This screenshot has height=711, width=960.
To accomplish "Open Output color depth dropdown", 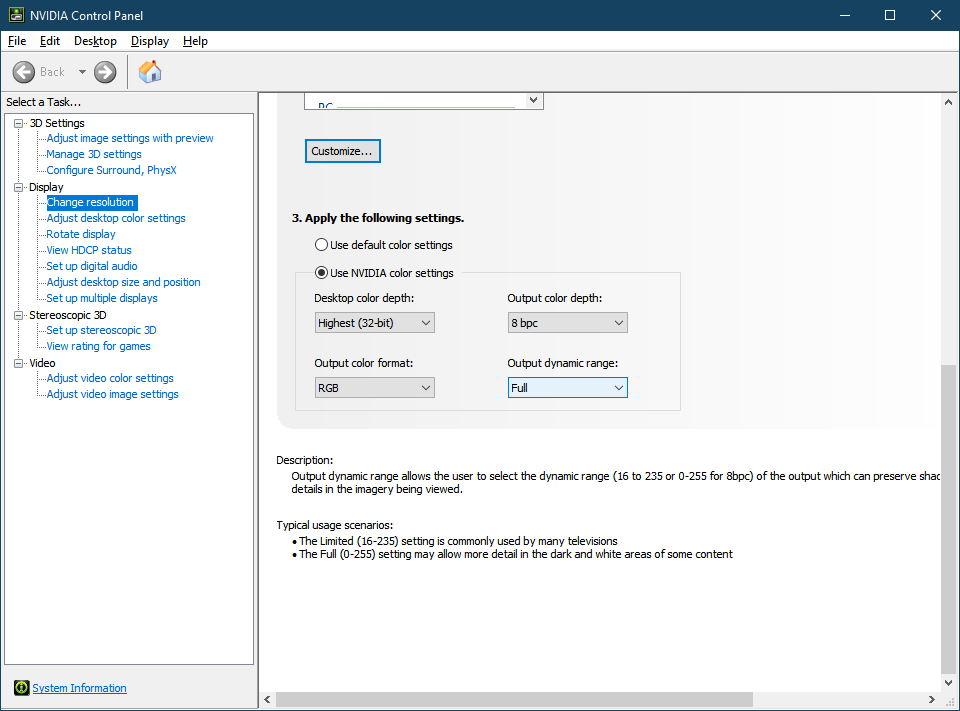I will pyautogui.click(x=568, y=323).
